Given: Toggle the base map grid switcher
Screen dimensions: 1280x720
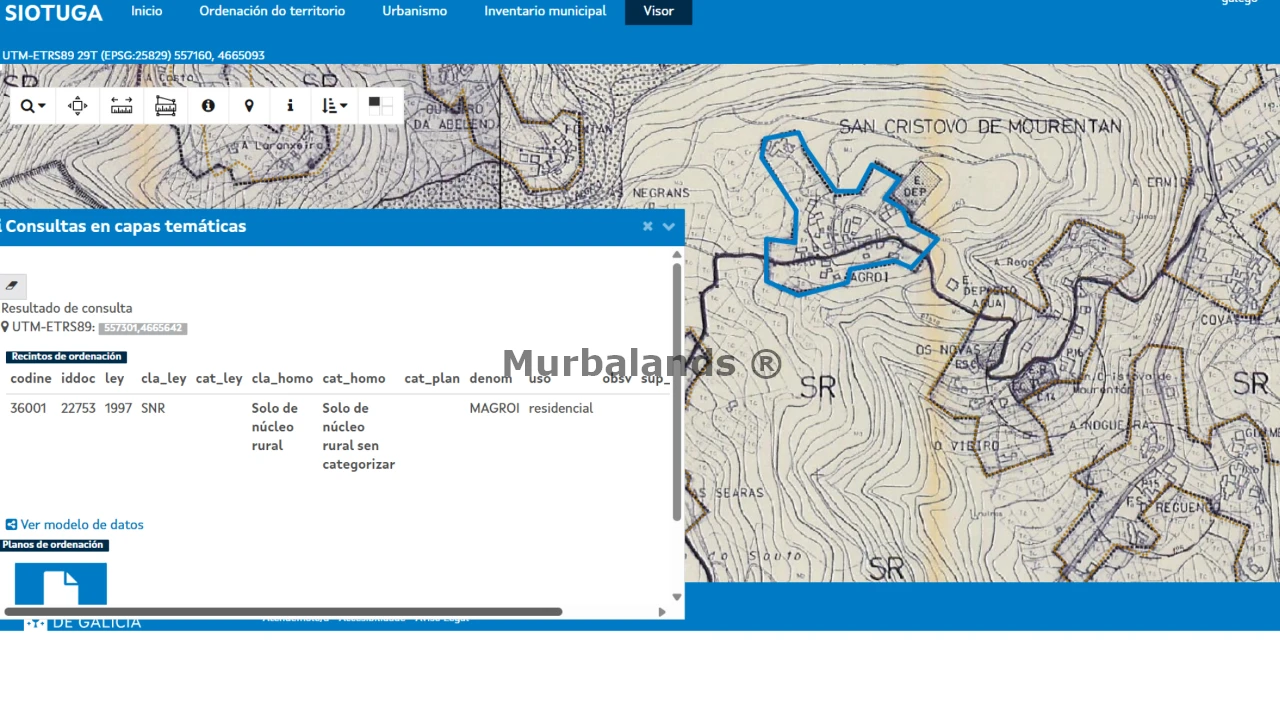Looking at the screenshot, I should pos(380,105).
